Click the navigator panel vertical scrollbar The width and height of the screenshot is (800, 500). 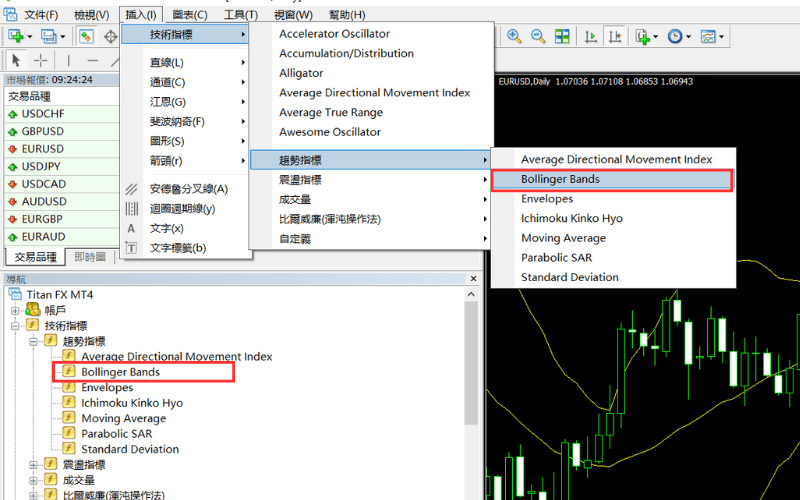click(472, 400)
